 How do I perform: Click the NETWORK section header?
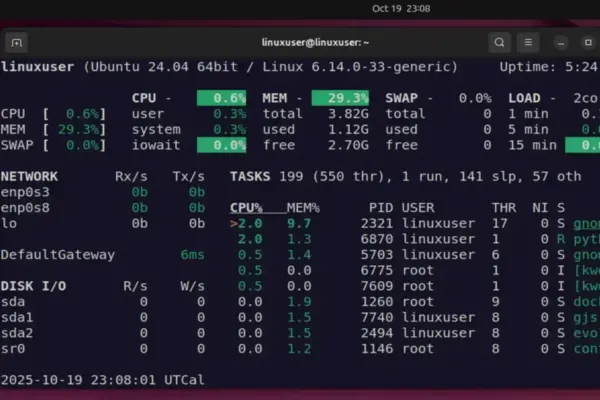pos(29,176)
